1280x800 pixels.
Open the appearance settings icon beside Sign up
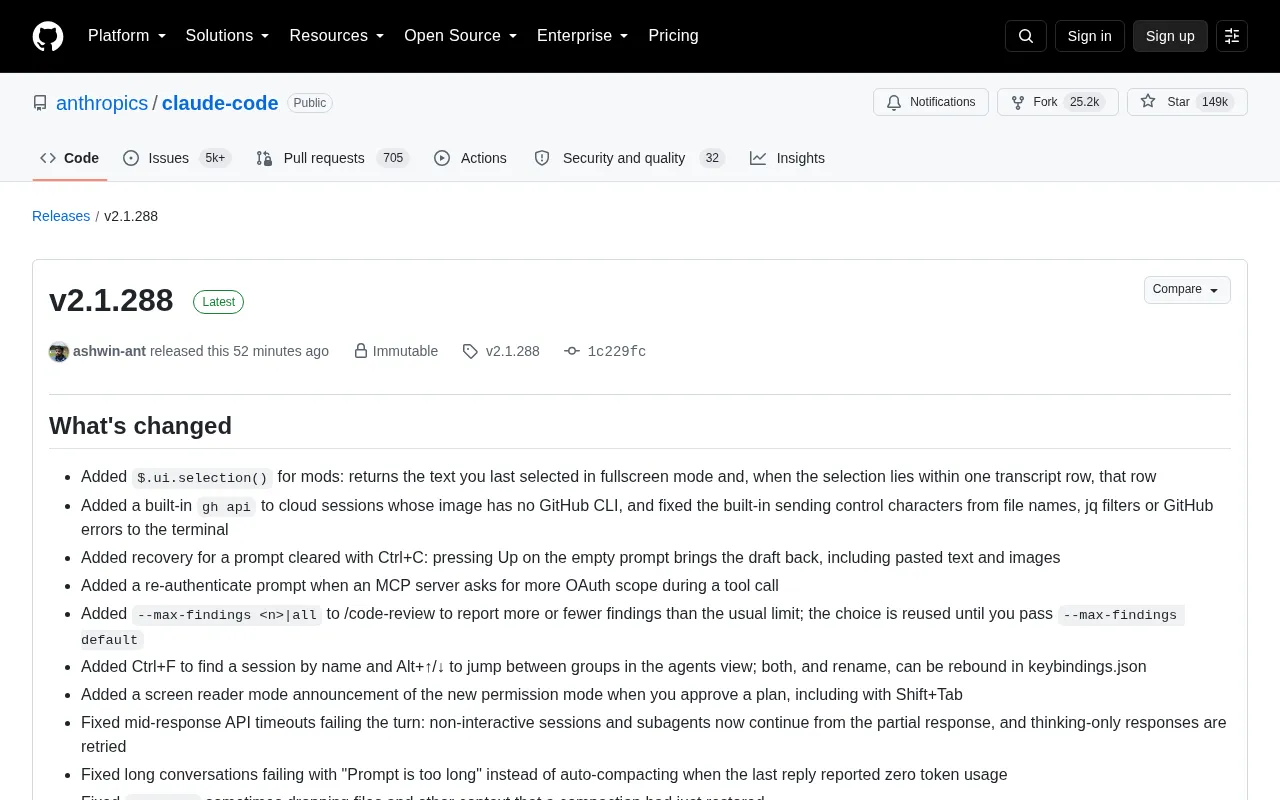(1232, 36)
